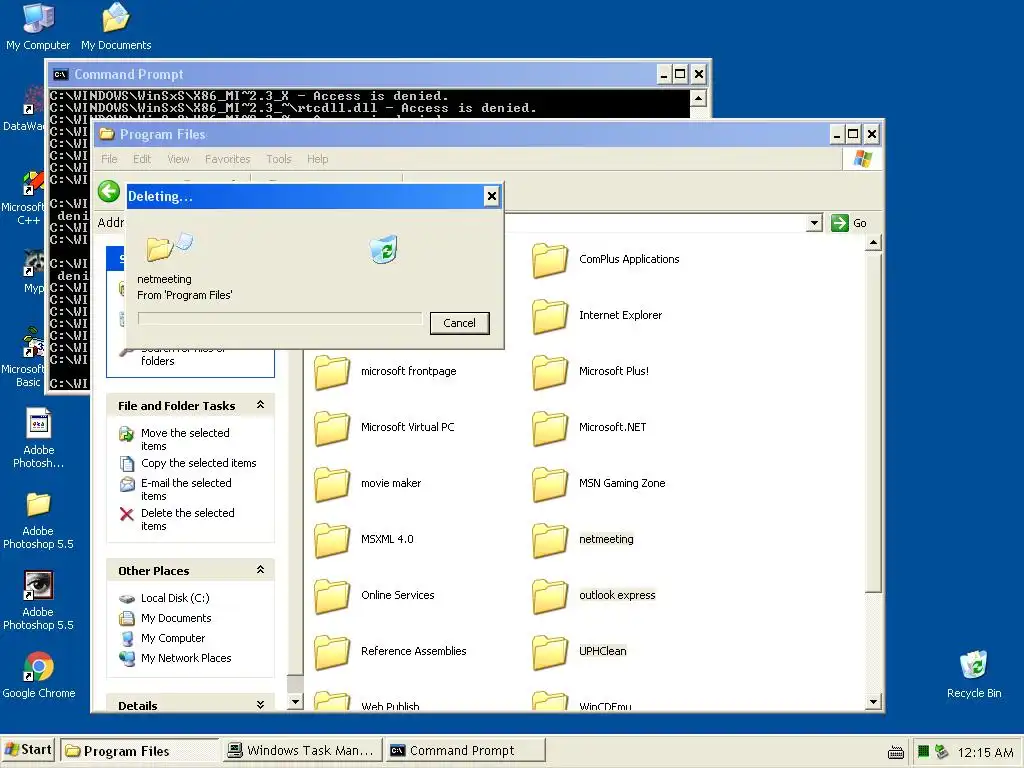Click Move the selected items link
1024x768 pixels.
(x=185, y=440)
